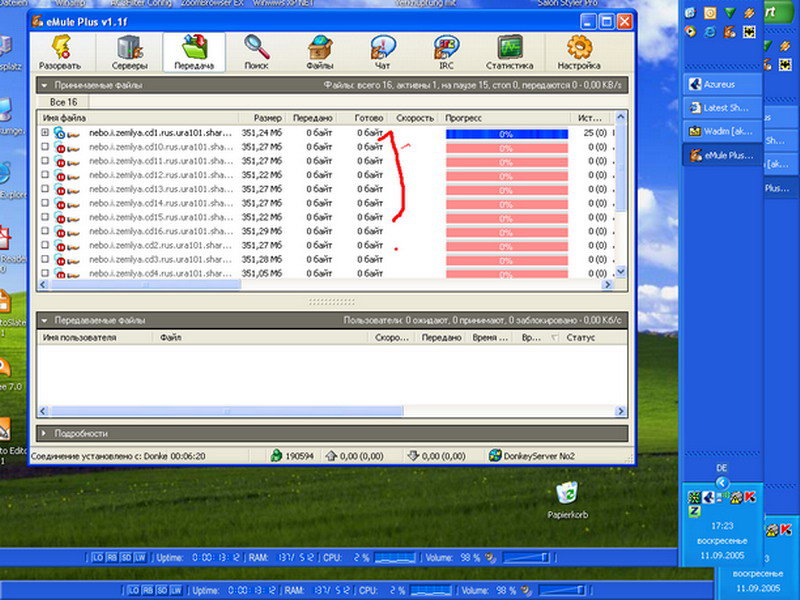800x600 pixels.
Task: Click the DonkeyServer No2 globe icon
Action: point(494,455)
